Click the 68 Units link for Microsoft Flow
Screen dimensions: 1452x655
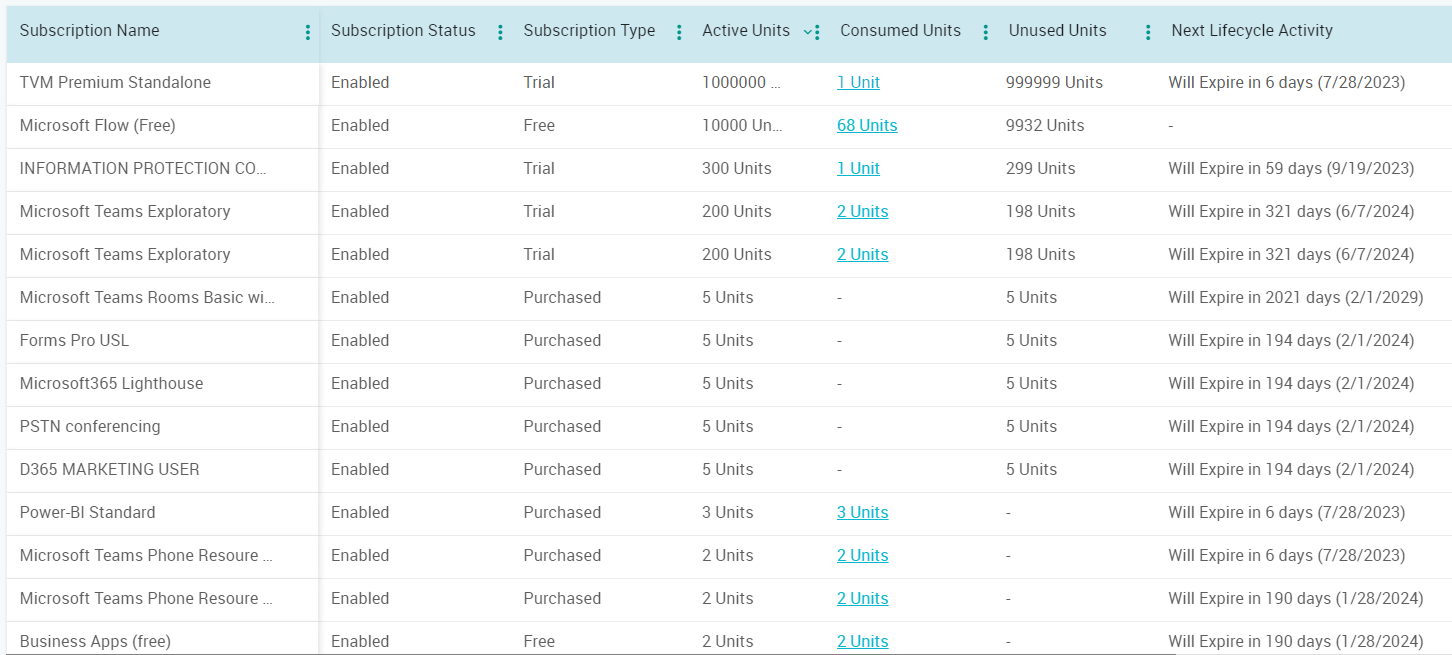point(867,125)
